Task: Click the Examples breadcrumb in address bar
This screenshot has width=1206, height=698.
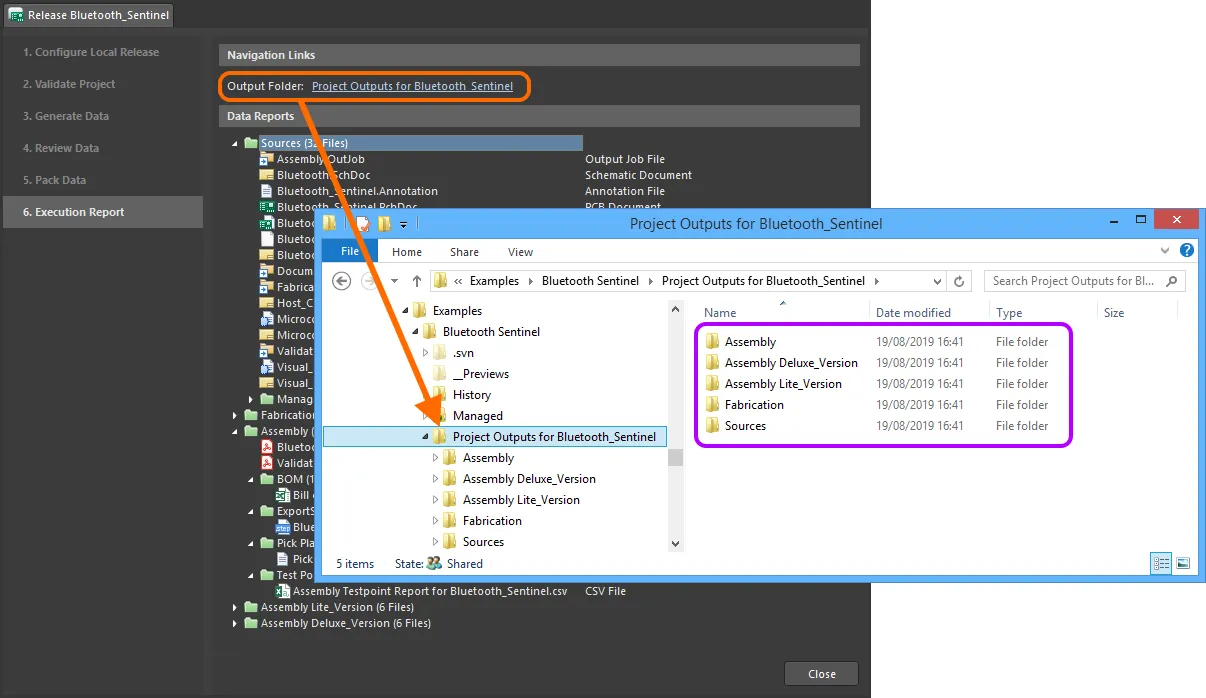Action: pos(494,281)
